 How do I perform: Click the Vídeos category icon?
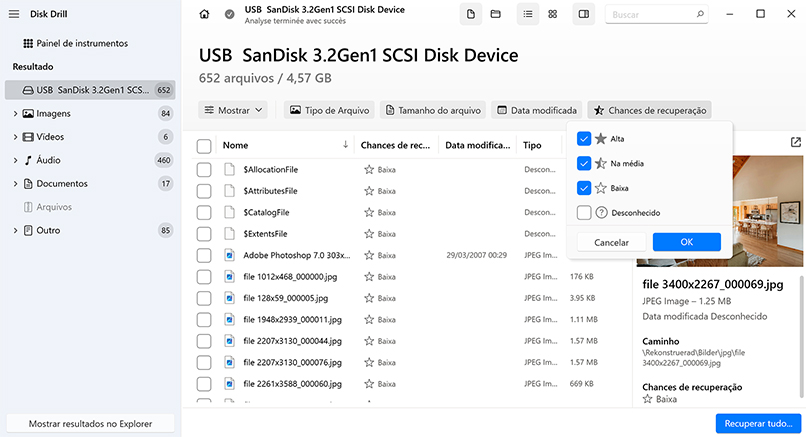point(28,137)
